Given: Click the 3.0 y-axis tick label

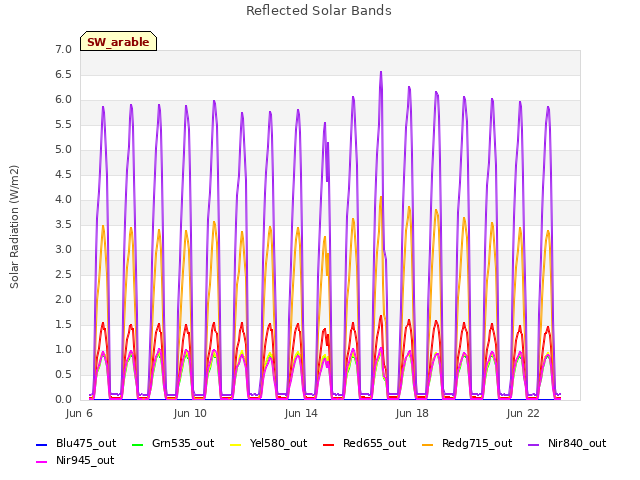Looking at the screenshot, I should (63, 250).
